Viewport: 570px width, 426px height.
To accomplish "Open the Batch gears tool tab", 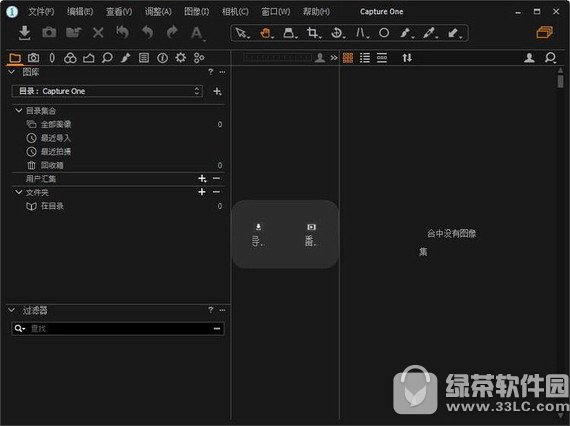I will [x=199, y=57].
